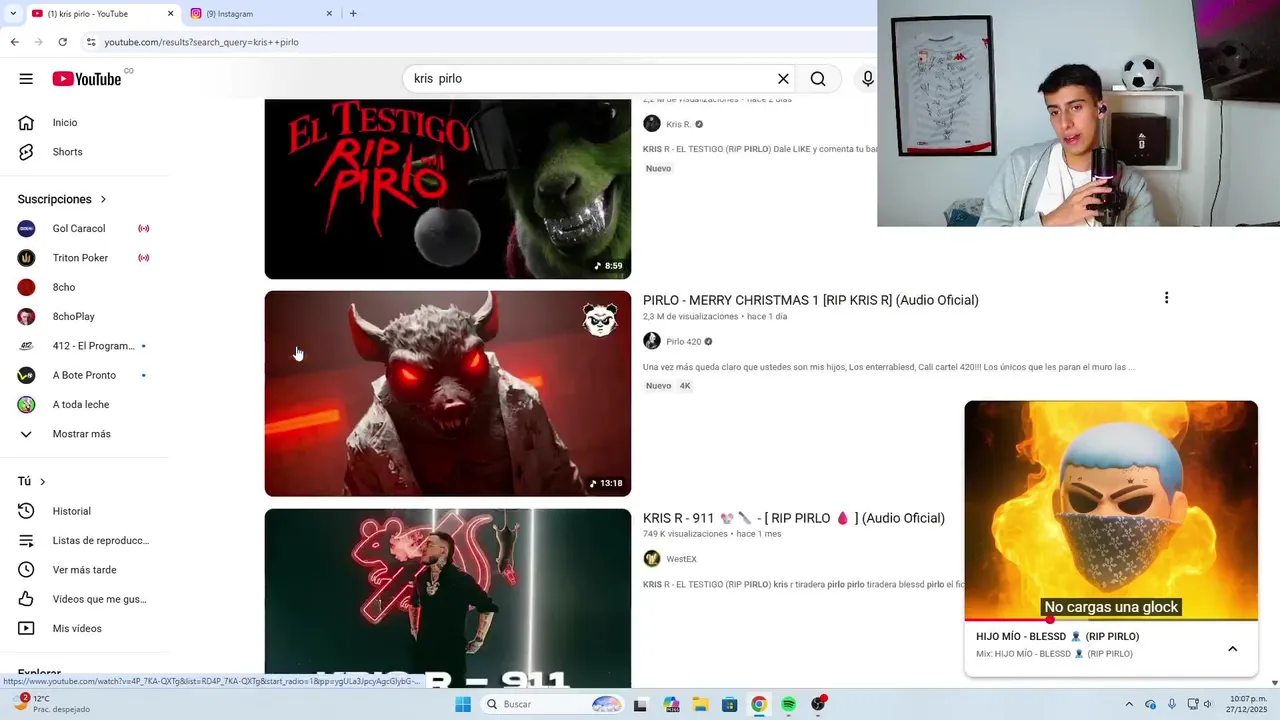This screenshot has width=1280, height=720.
Task: Click the EL TESTIGO RIP PIRLO thumbnail
Action: click(448, 189)
